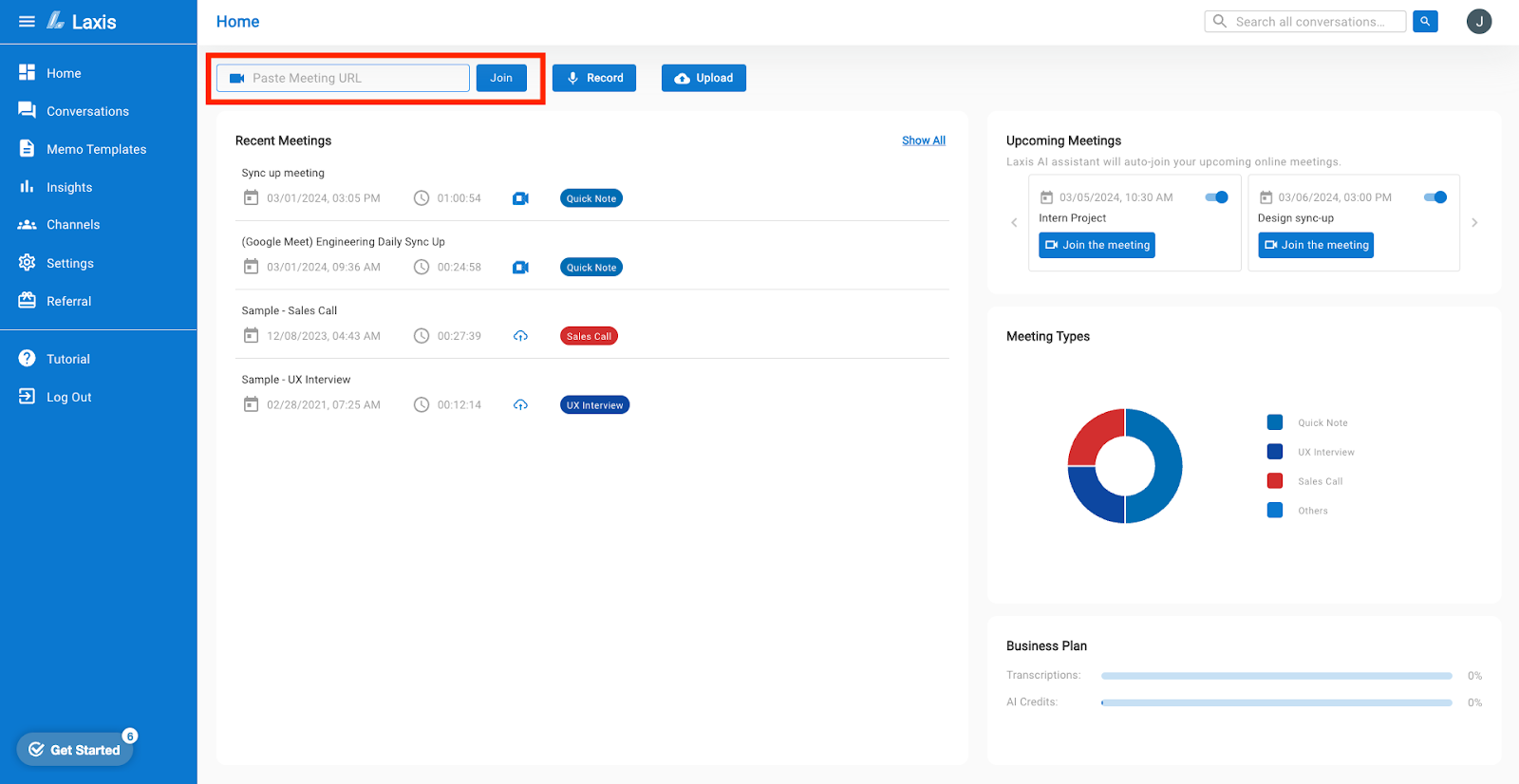1519x784 pixels.
Task: Click clock icon beside 00:12:14 duration
Action: click(422, 405)
